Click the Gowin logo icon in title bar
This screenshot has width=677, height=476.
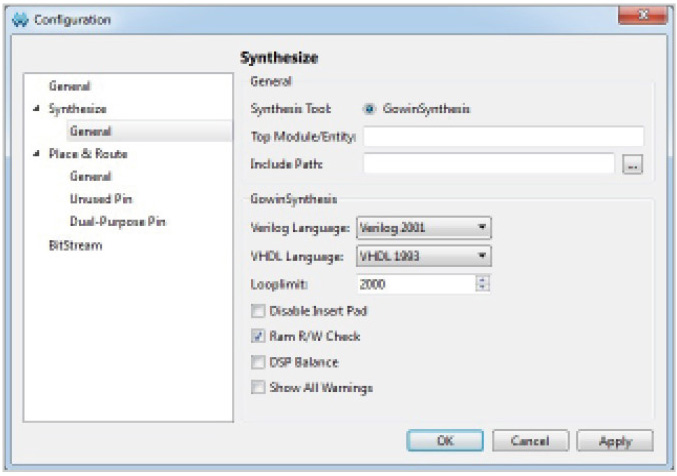[20, 20]
